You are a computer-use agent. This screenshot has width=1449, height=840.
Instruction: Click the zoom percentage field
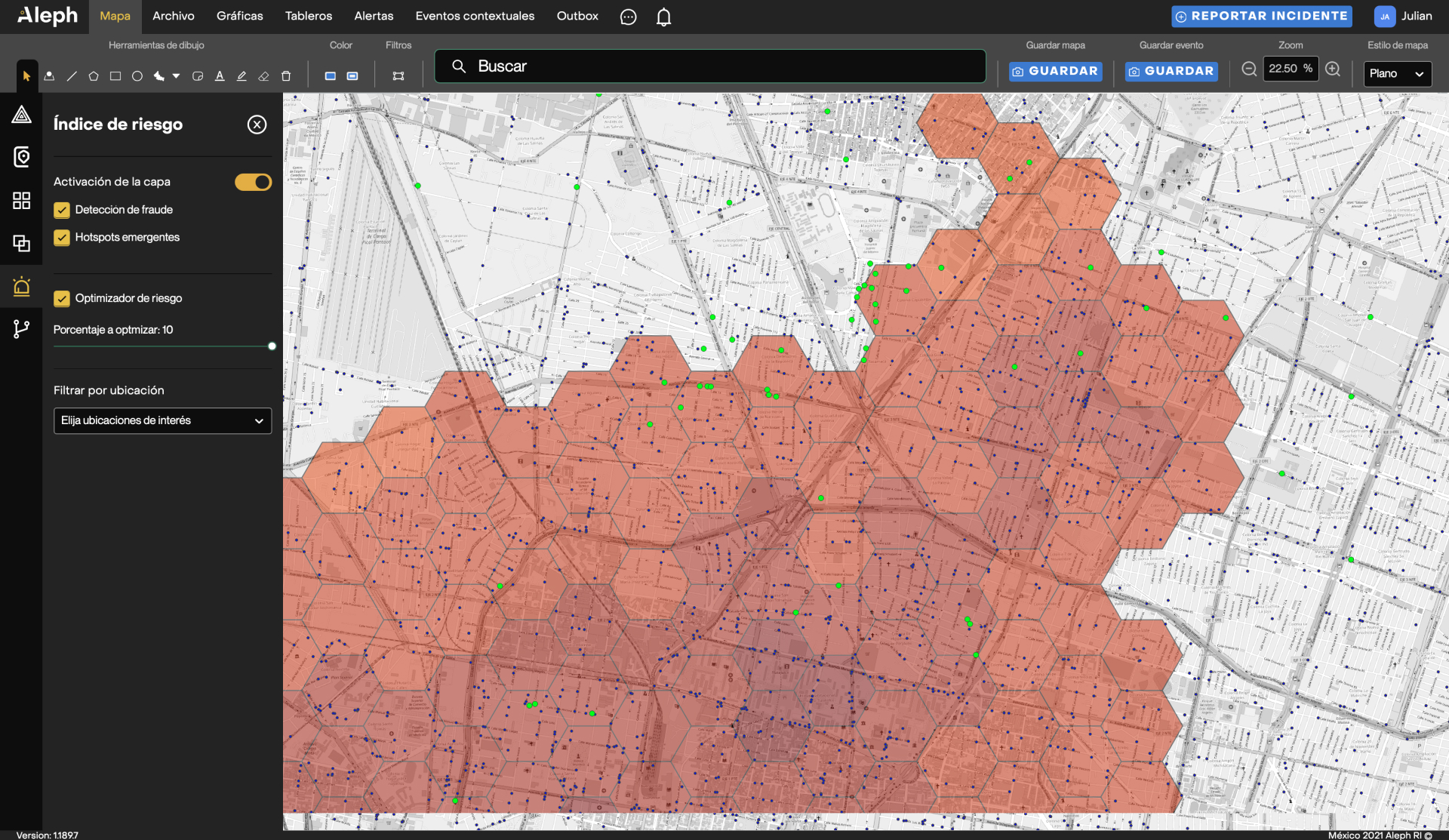point(1291,69)
